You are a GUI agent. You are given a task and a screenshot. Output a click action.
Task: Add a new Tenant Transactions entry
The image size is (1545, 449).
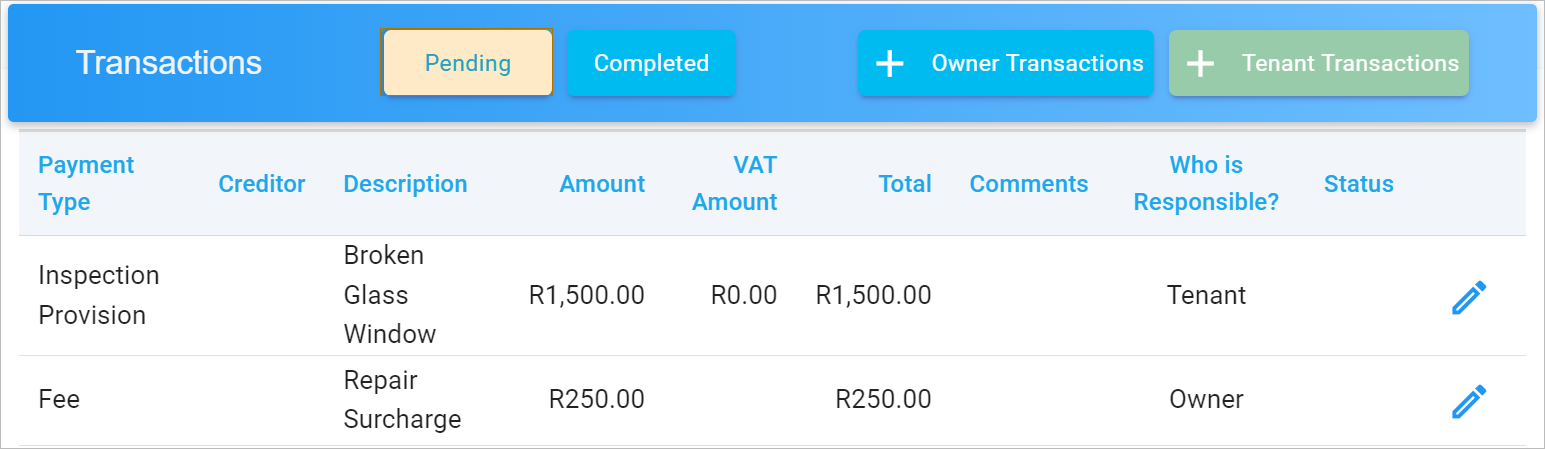coord(1318,63)
